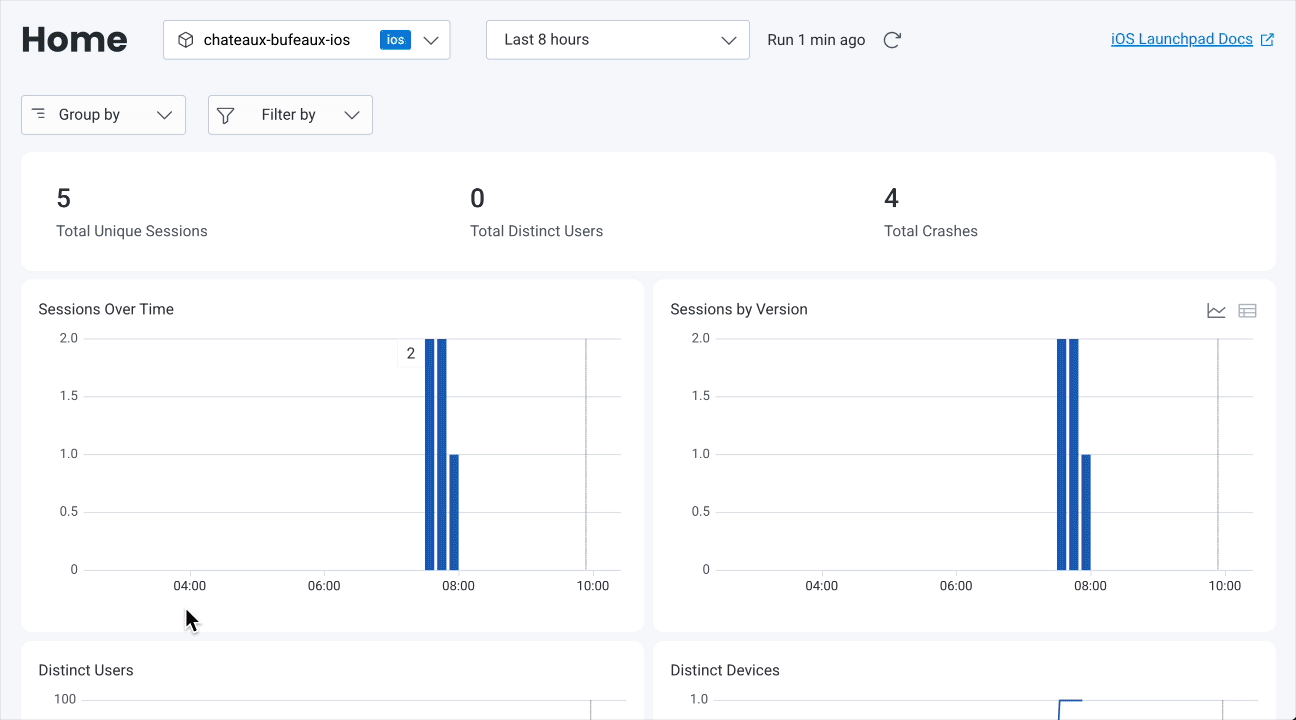This screenshot has width=1296, height=720.
Task: Click the blue ios platform badge
Action: (395, 40)
